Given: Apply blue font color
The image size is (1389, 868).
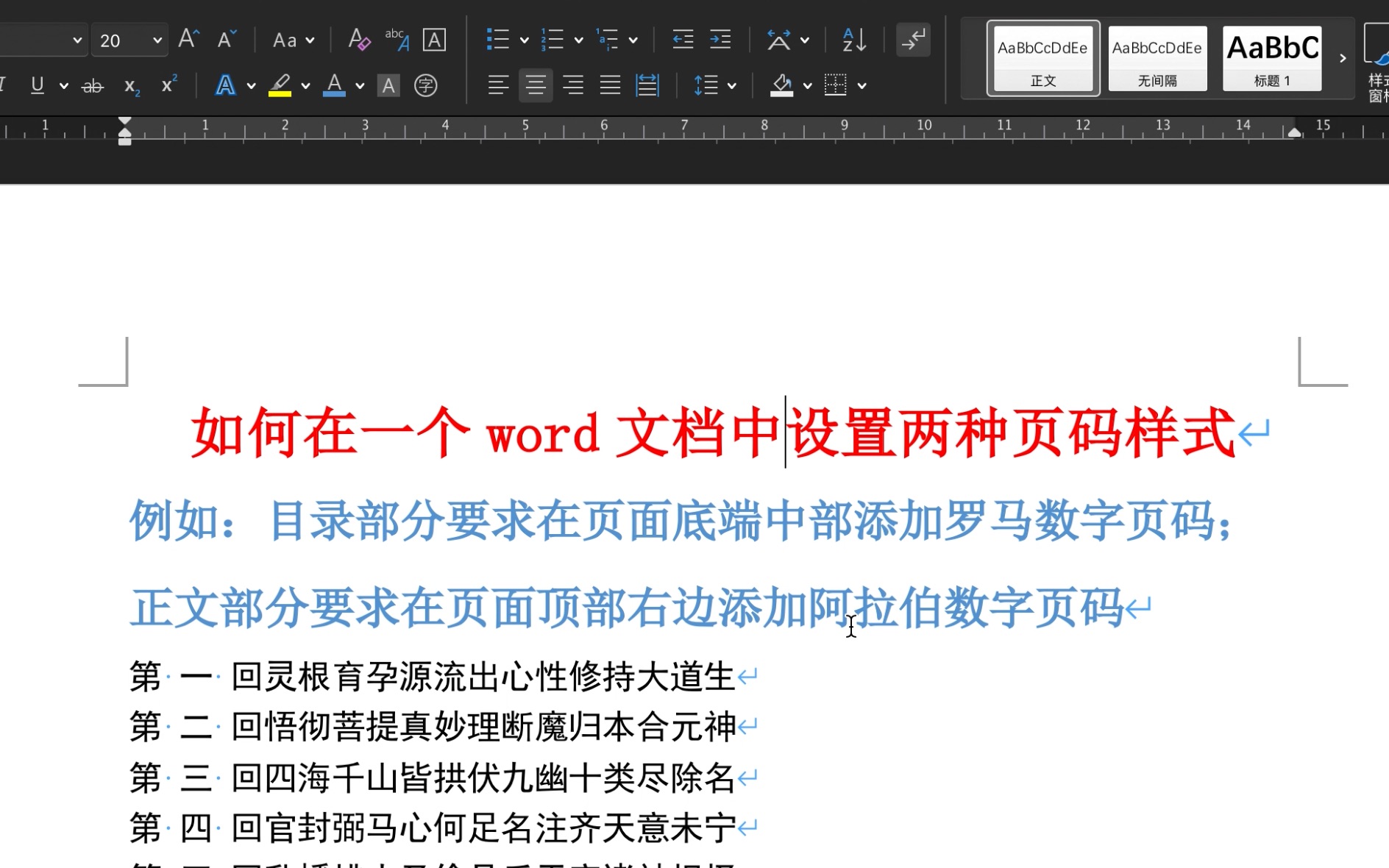Looking at the screenshot, I should pos(334,85).
